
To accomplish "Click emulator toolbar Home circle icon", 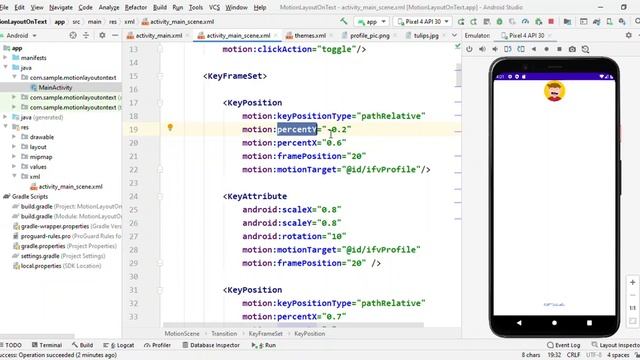I will pos(547,49).
